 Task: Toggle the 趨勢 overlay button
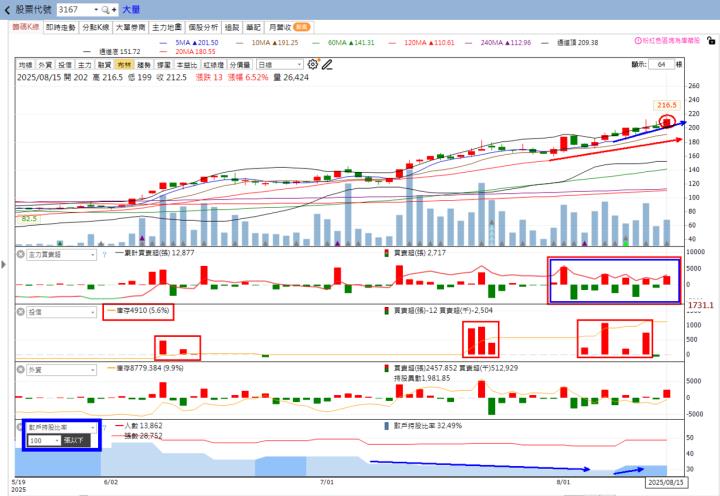click(x=144, y=65)
